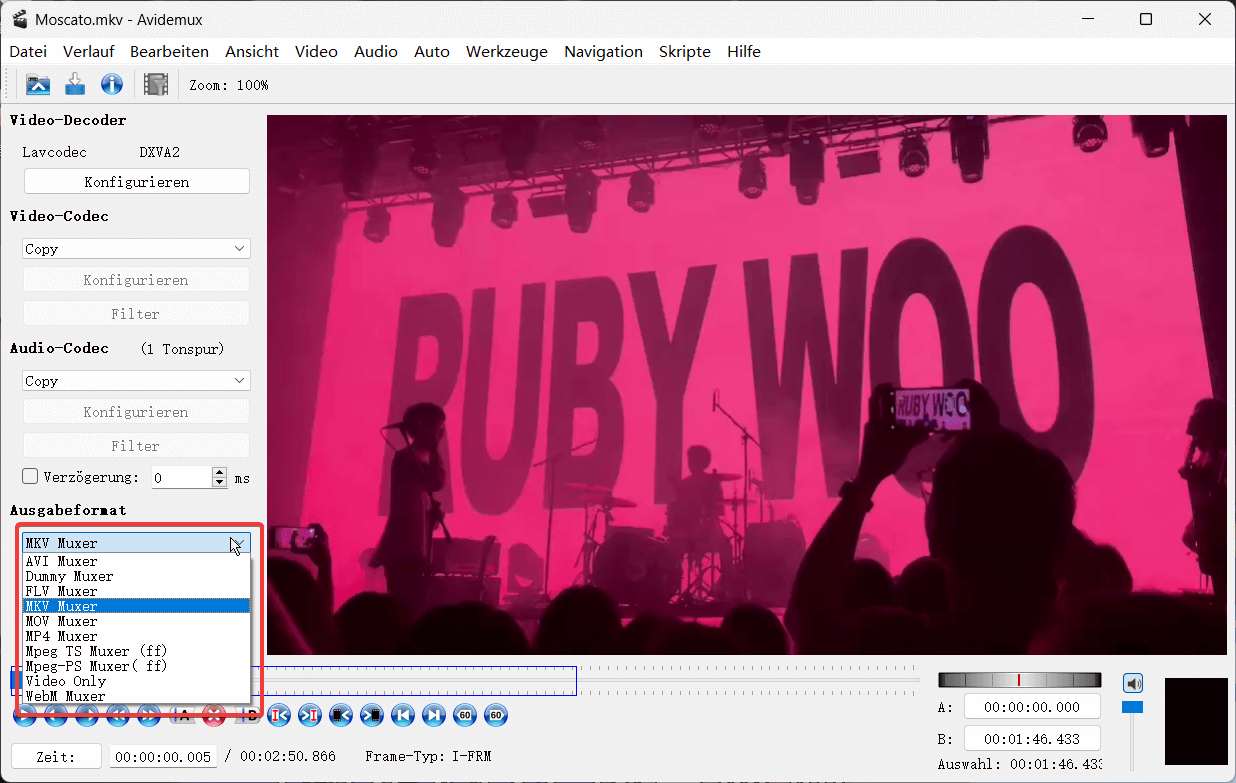
Task: Jump backward 60 seconds
Action: (465, 715)
